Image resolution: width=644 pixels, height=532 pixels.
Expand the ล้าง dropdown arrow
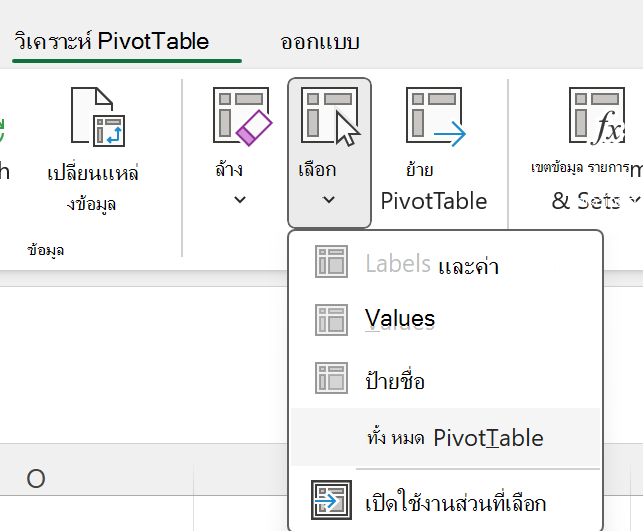tap(240, 200)
